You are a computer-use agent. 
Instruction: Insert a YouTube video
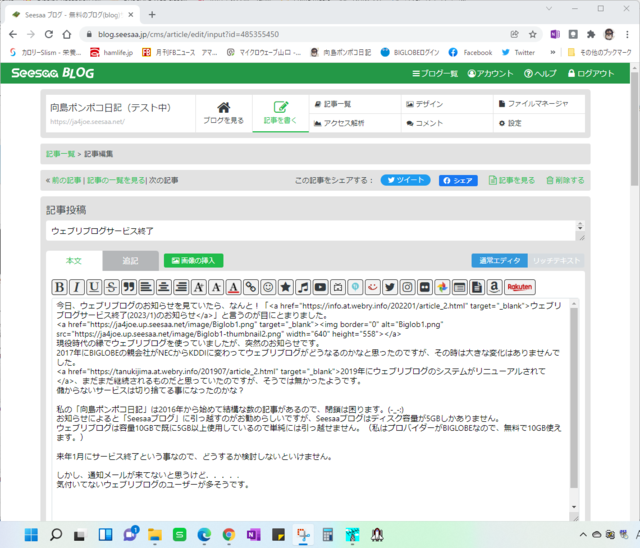[320, 287]
